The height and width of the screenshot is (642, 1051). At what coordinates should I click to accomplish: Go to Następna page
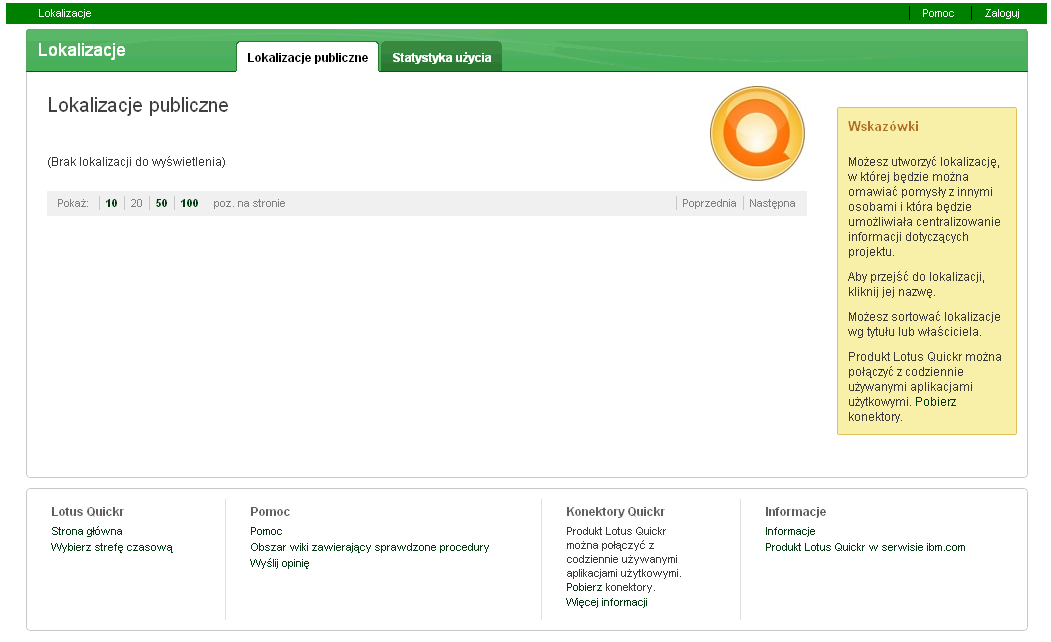click(772, 203)
